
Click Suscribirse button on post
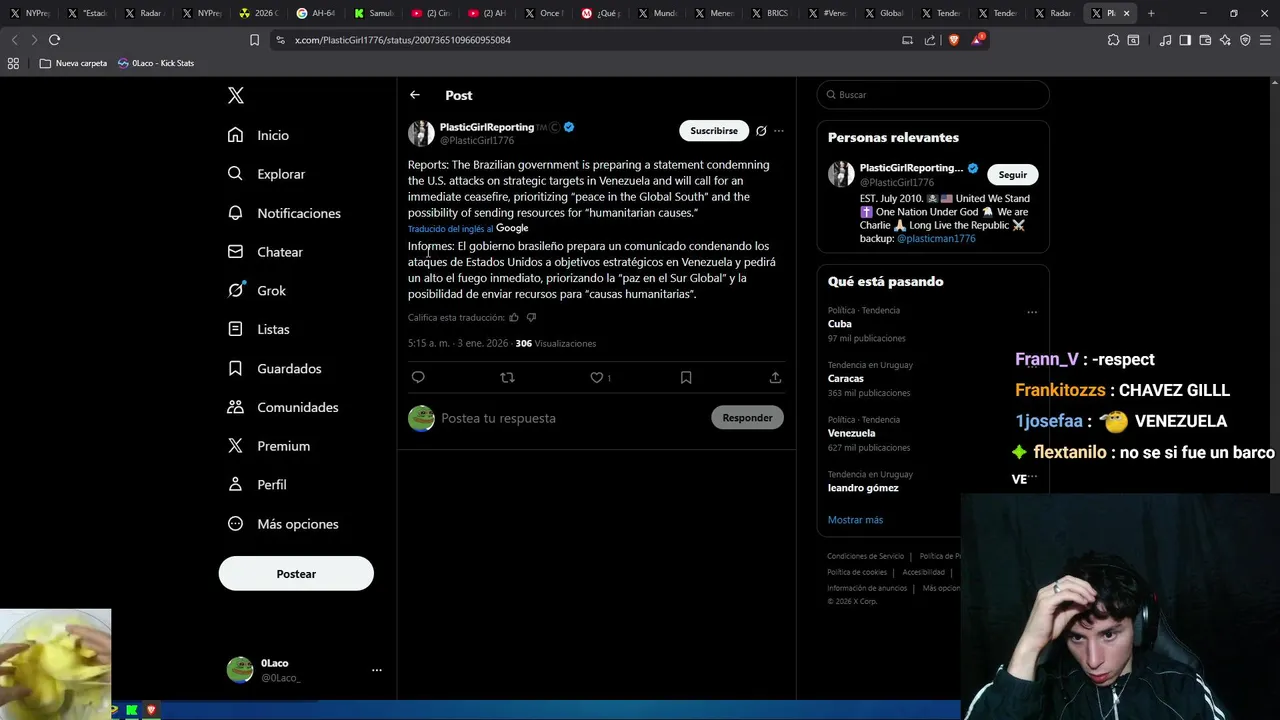click(714, 131)
